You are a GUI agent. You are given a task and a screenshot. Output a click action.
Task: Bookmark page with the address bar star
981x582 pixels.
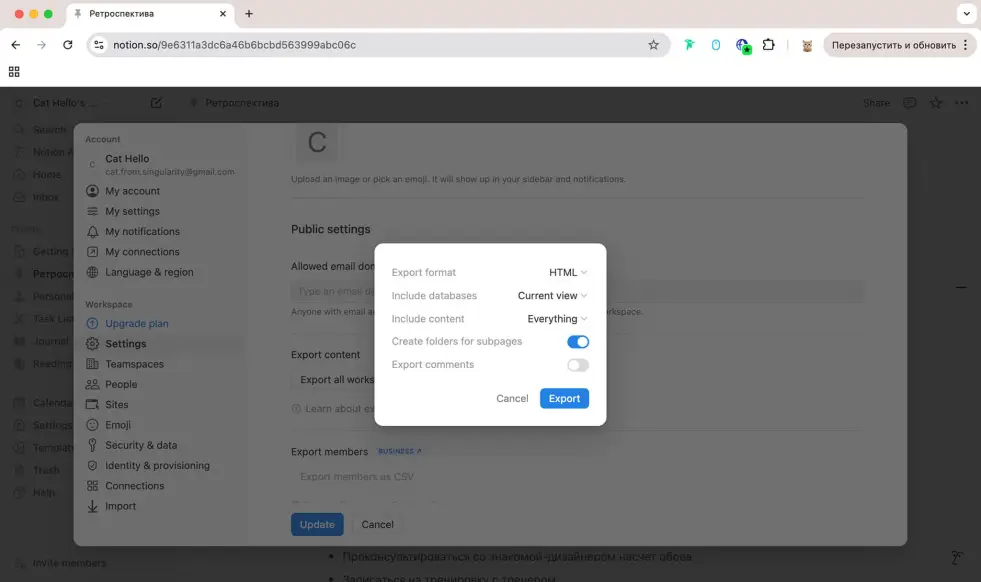[654, 45]
